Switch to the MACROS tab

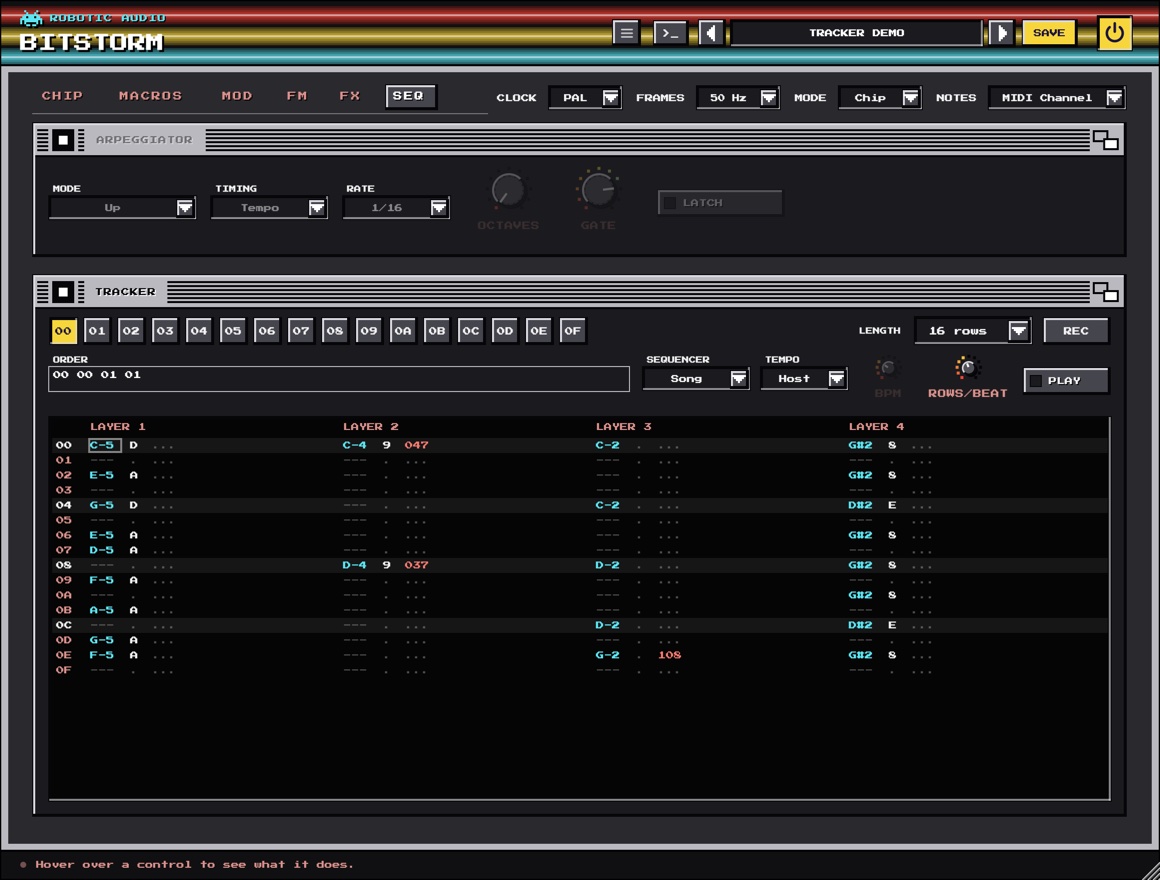(150, 96)
